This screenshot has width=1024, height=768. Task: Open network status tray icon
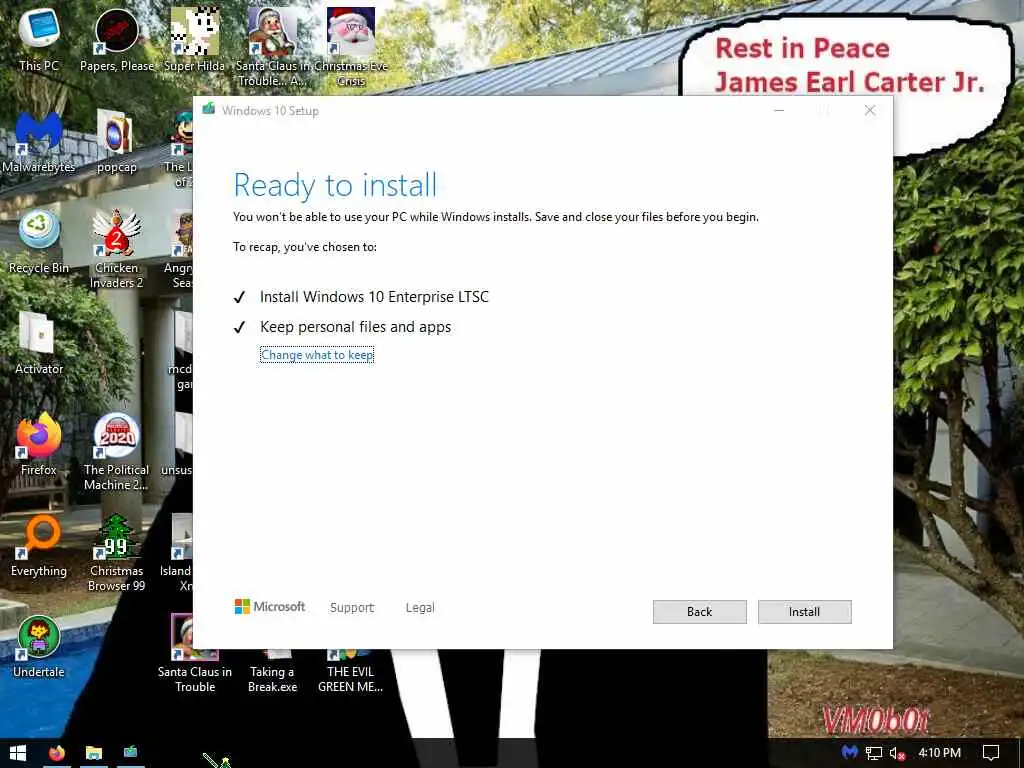[x=873, y=753]
